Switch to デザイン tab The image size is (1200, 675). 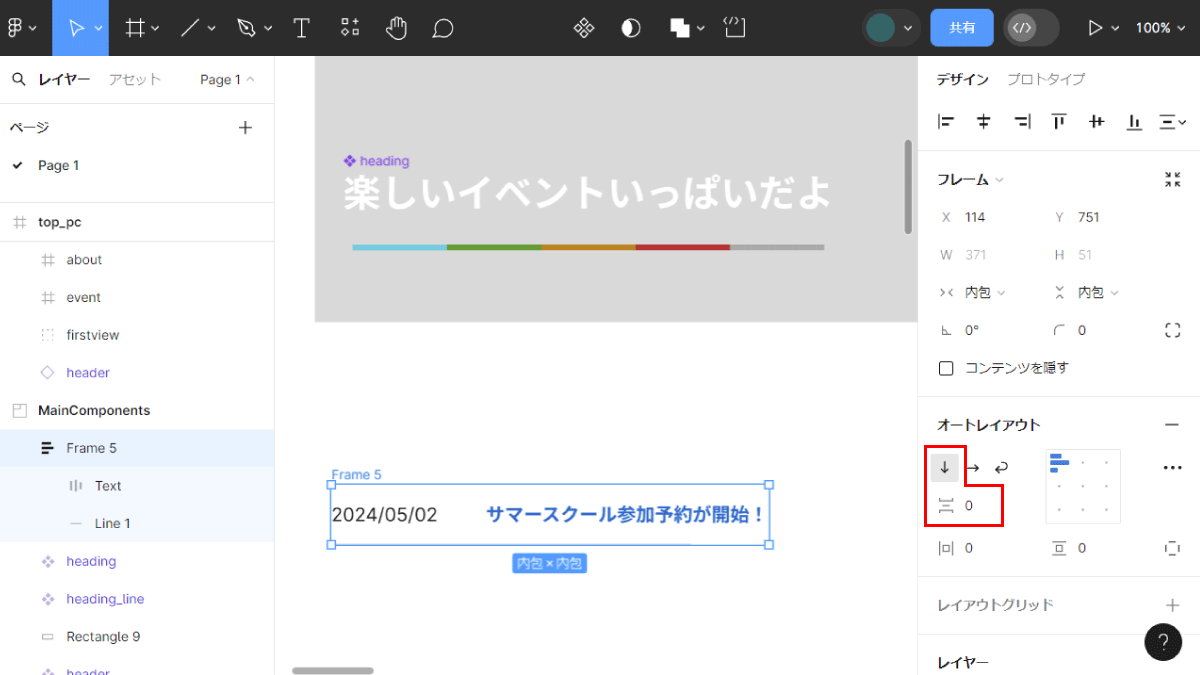[x=963, y=79]
